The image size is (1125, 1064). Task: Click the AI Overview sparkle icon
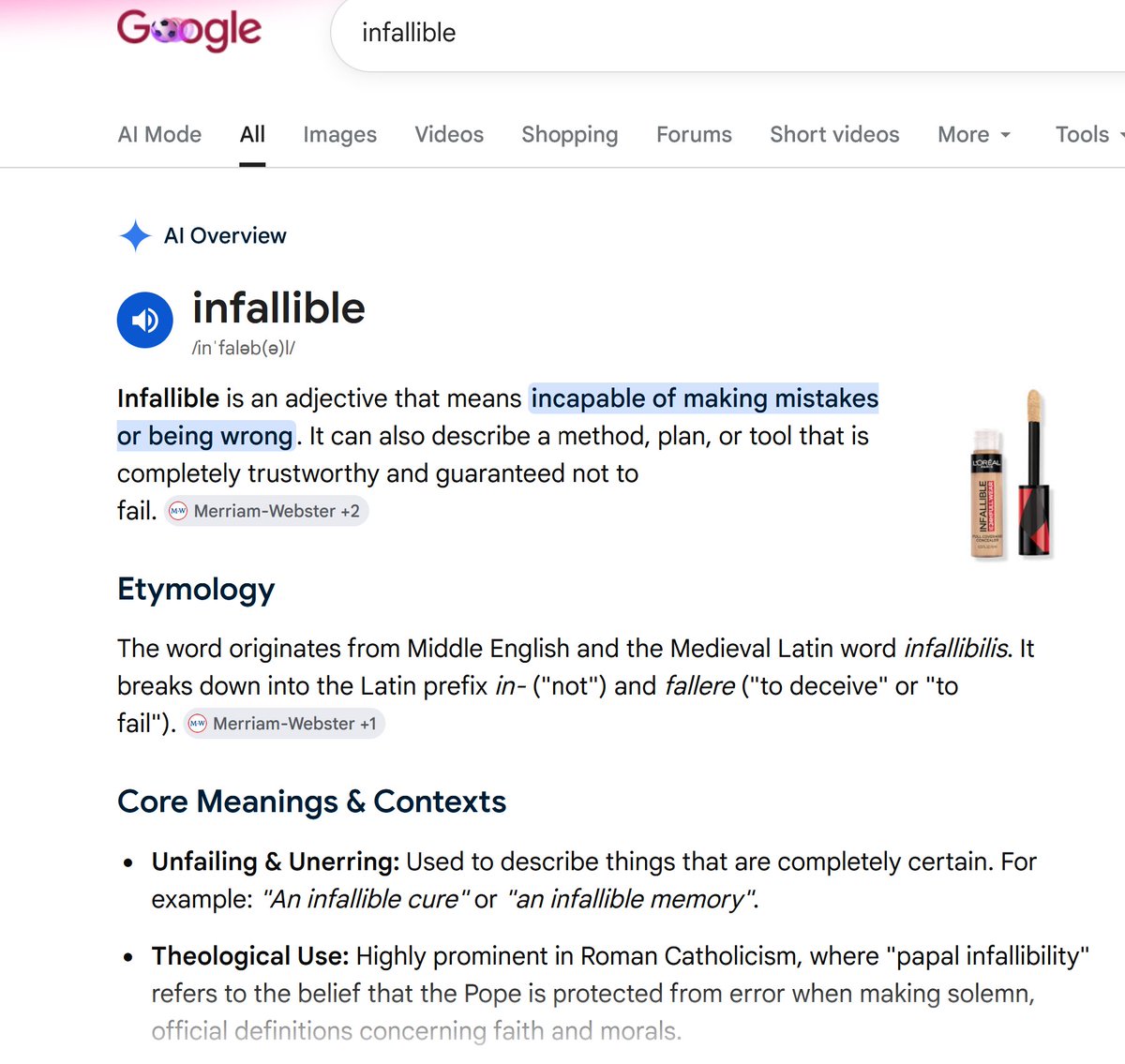coord(136,235)
